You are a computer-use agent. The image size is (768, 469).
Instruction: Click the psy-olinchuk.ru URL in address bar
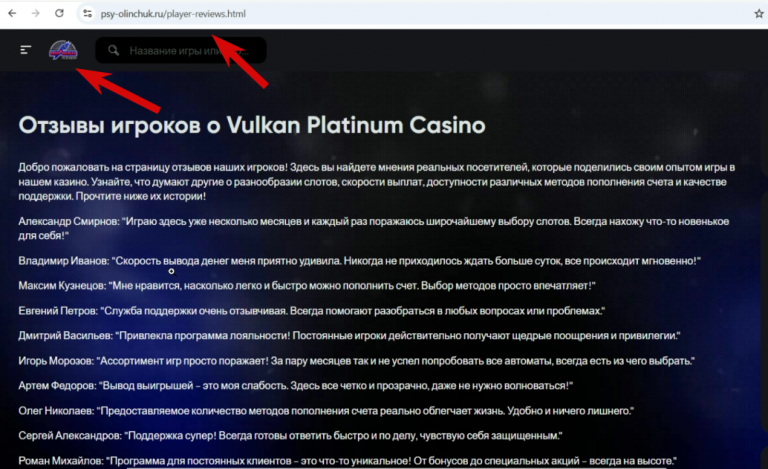coord(173,14)
